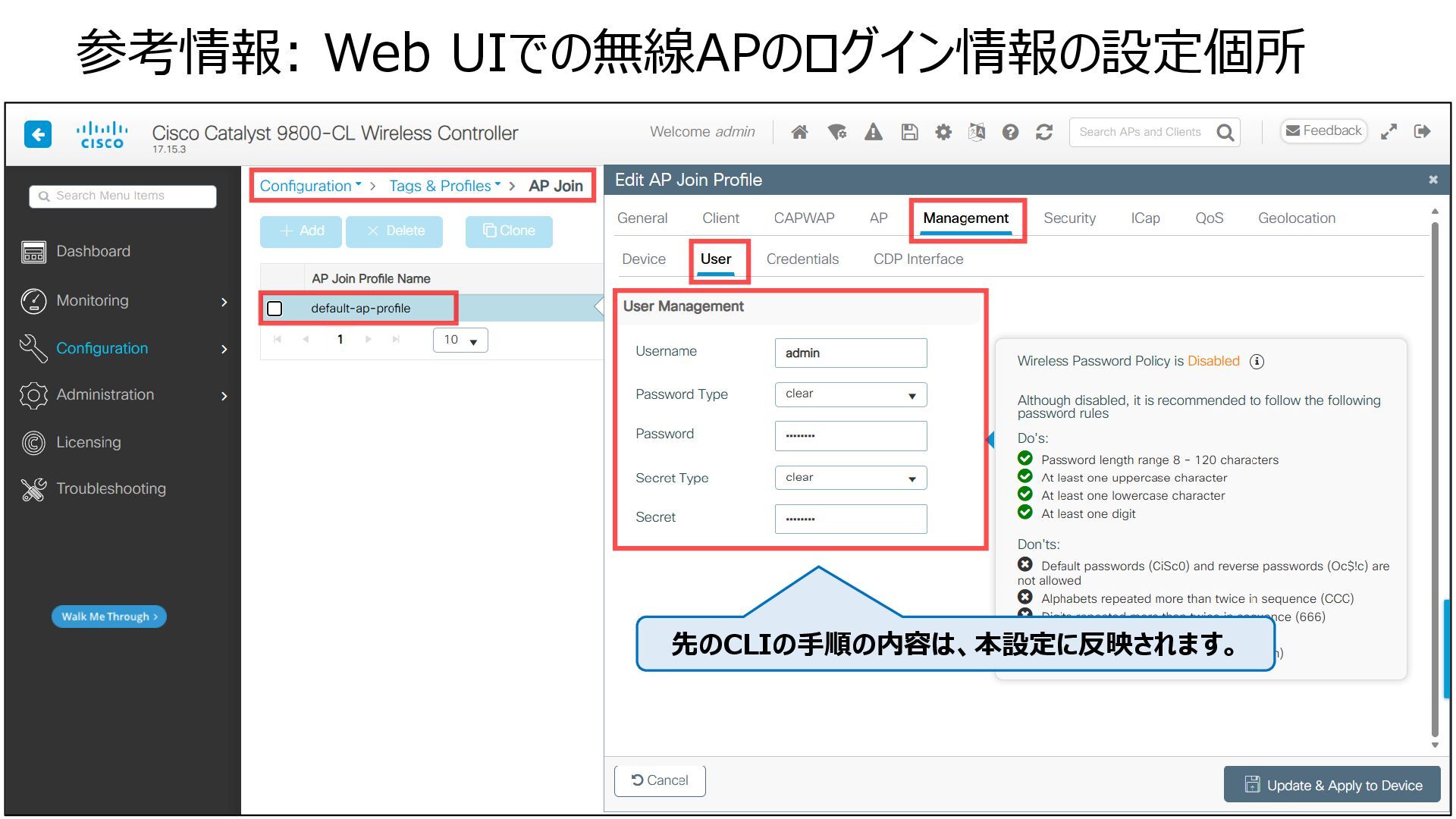Open the Secret Type dropdown
The image size is (1456, 819).
pyautogui.click(x=850, y=478)
